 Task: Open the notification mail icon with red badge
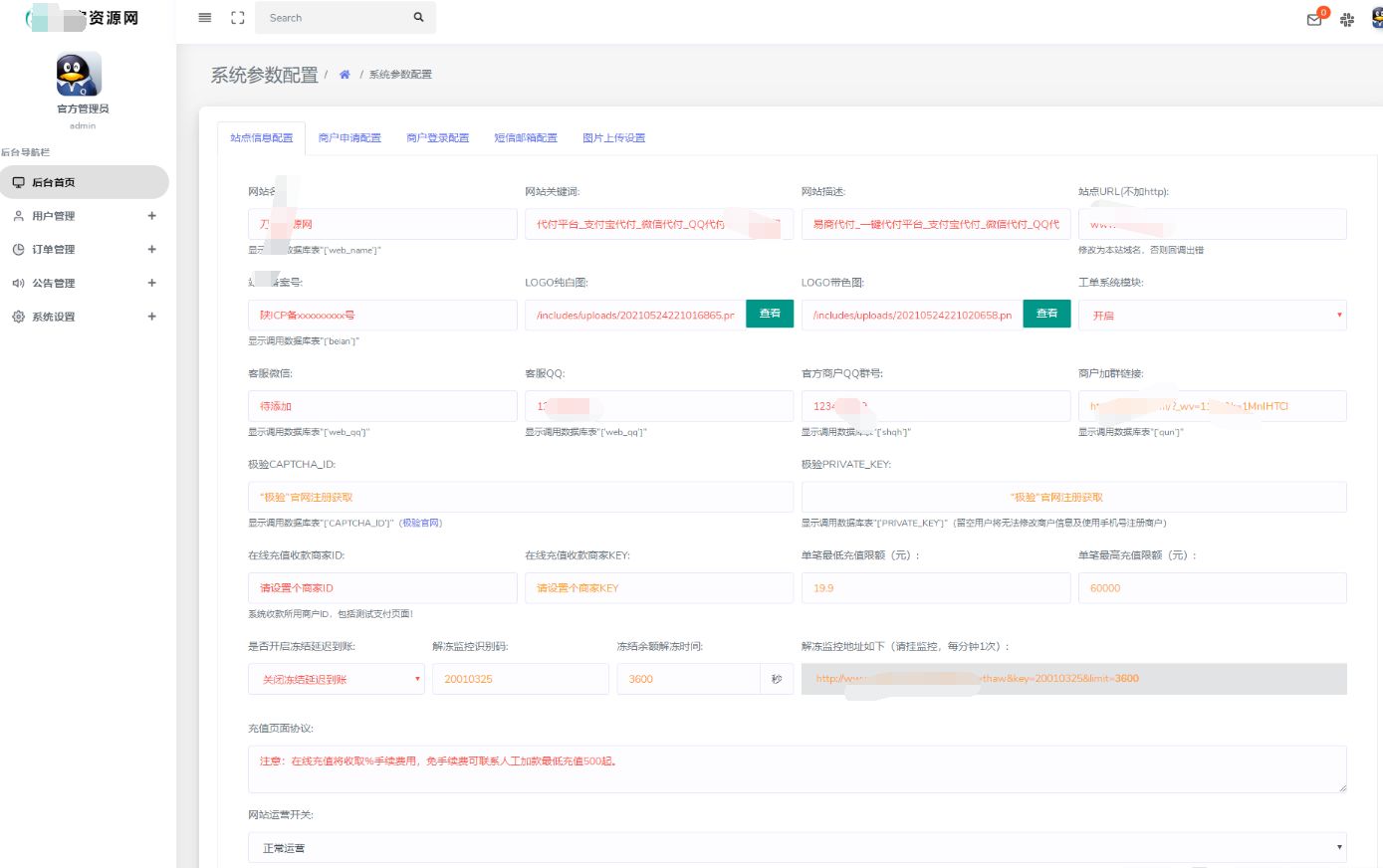[x=1313, y=18]
